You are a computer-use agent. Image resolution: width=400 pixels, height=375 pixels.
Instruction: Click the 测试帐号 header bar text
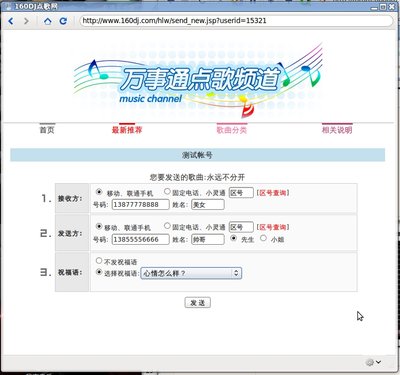197,155
